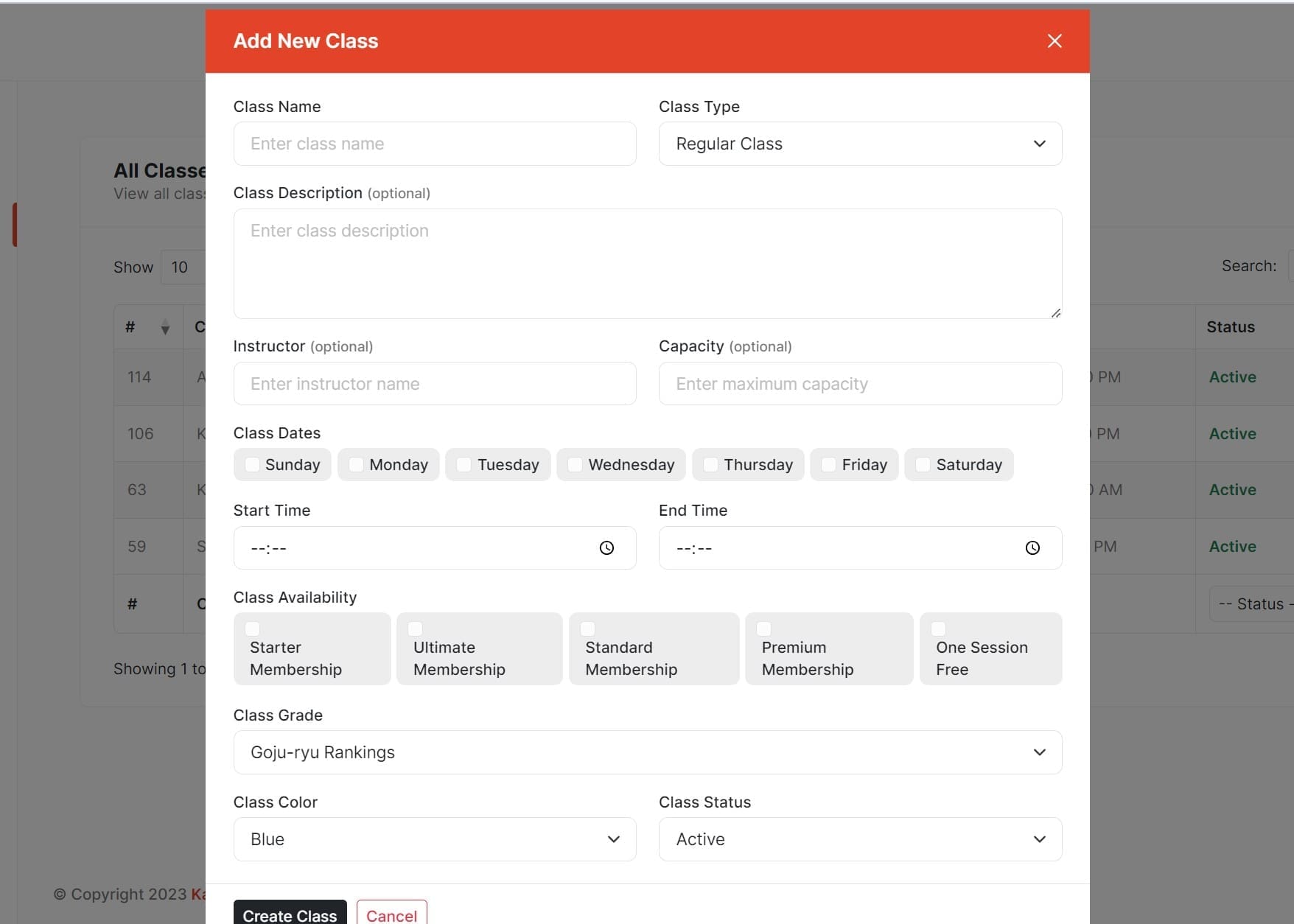
Task: Check the One Session Free option
Action: (939, 629)
